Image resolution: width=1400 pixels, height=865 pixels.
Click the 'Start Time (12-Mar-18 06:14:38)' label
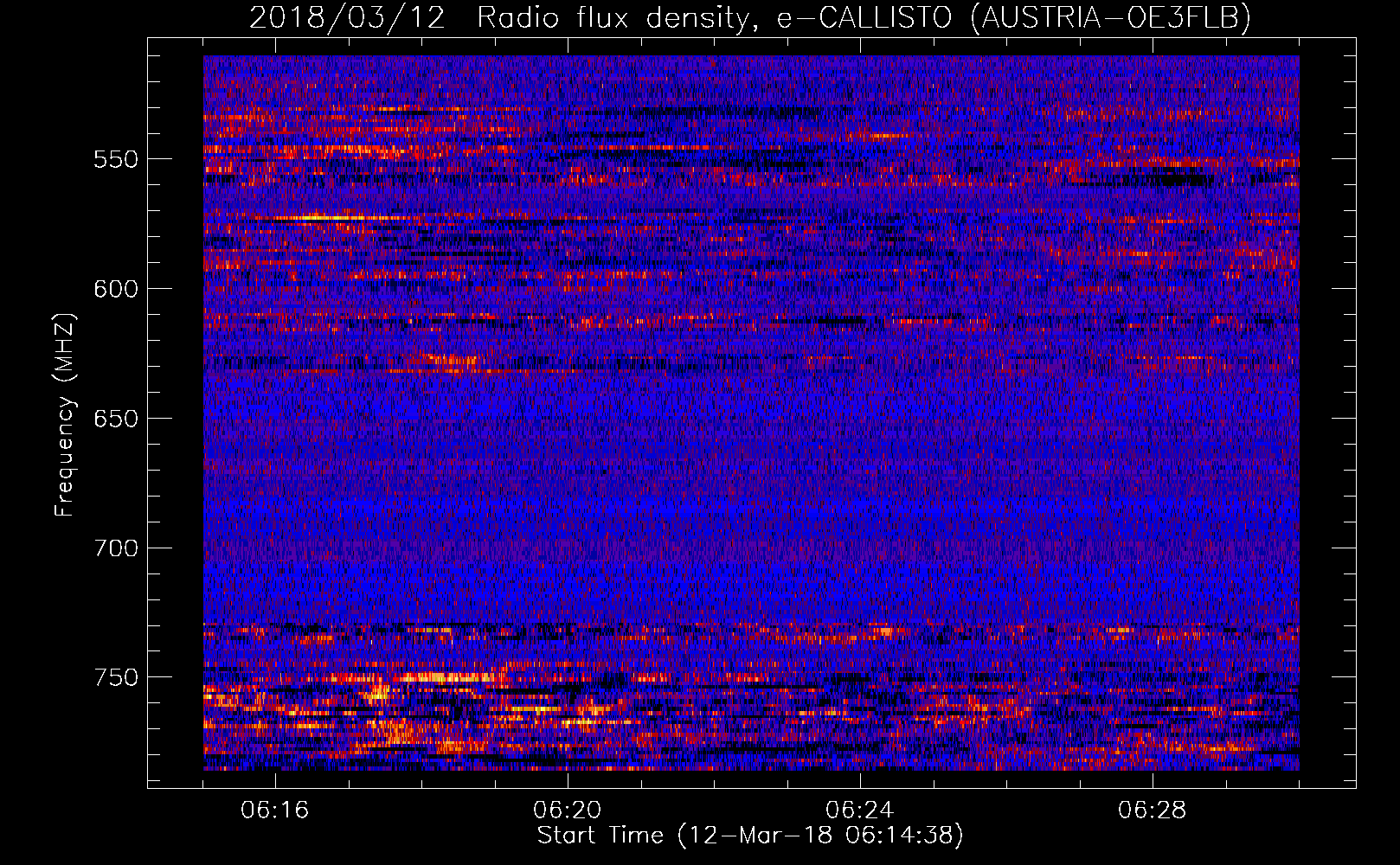click(x=750, y=836)
